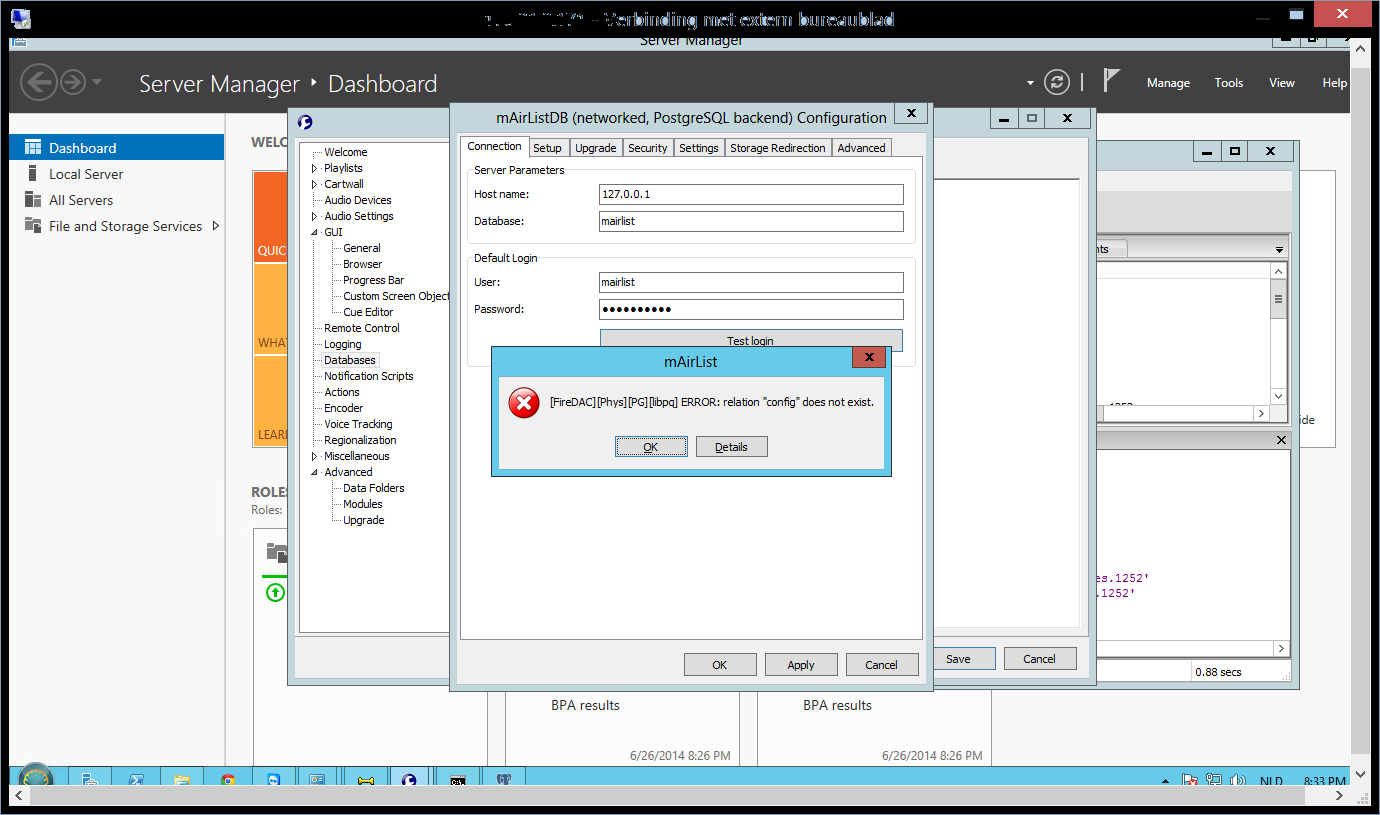This screenshot has height=815, width=1380.
Task: Switch to the Storage Redirection tab
Action: [778, 147]
